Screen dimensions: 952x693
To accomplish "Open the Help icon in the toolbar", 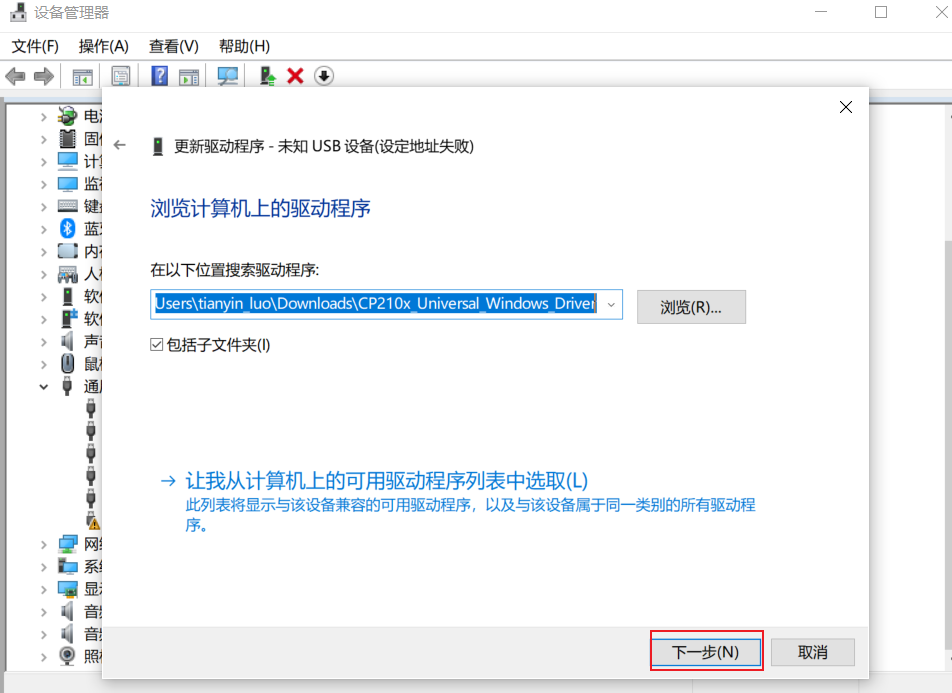I will pyautogui.click(x=158, y=76).
